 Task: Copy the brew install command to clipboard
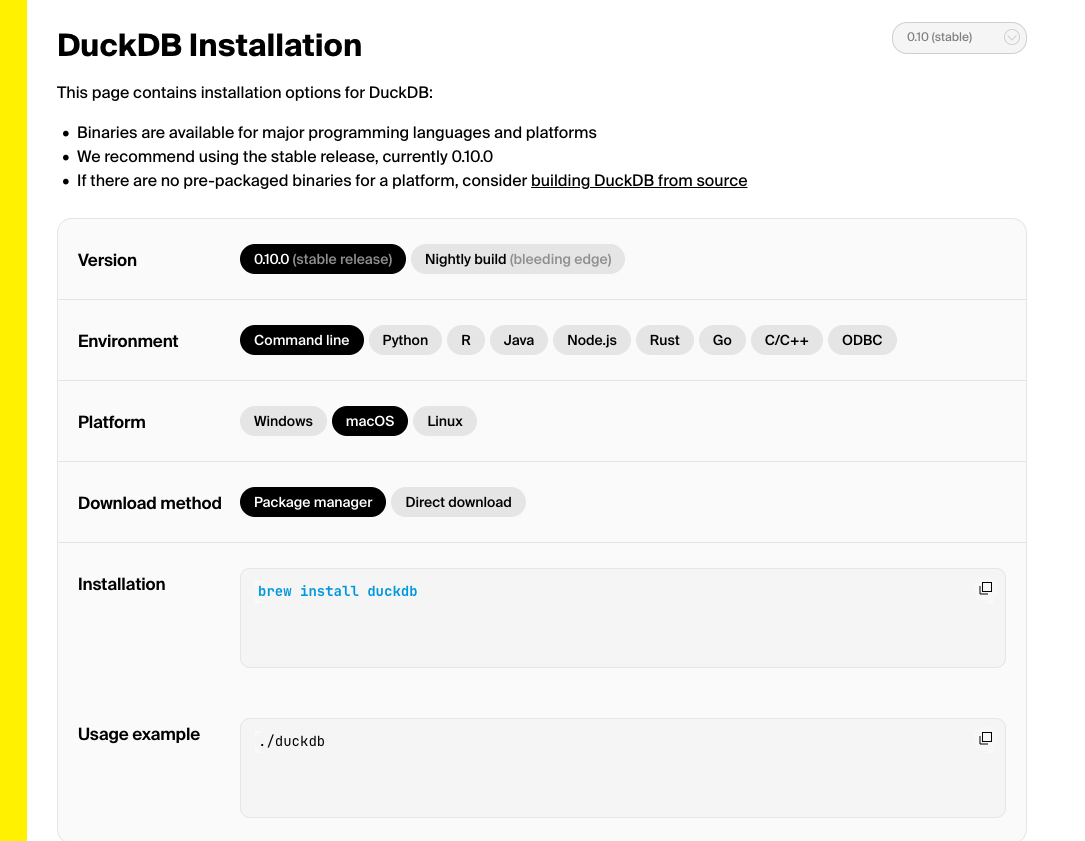[986, 588]
